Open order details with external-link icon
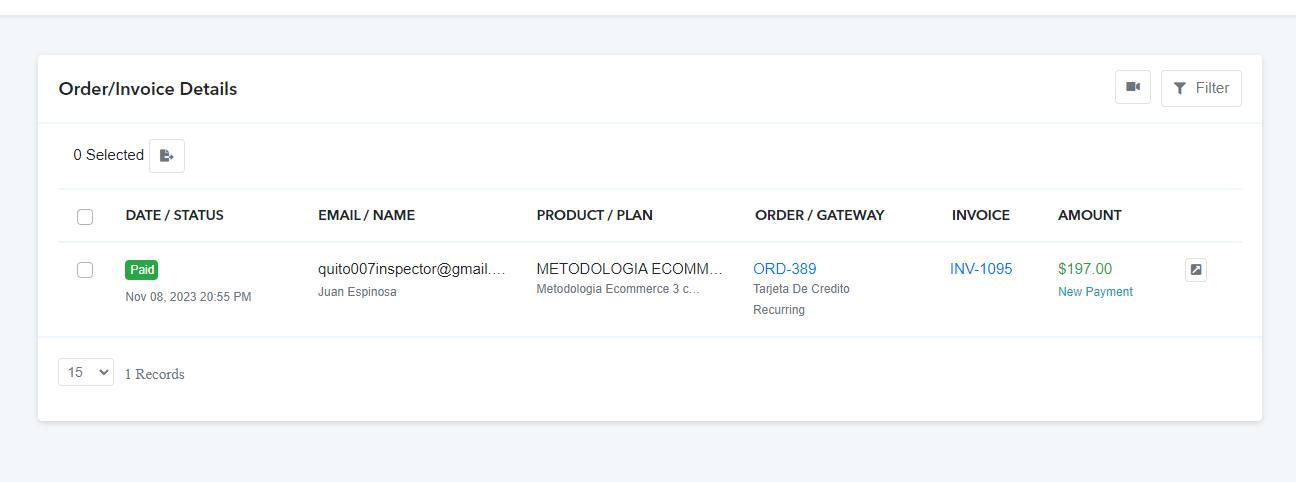Image resolution: width=1296 pixels, height=482 pixels. pyautogui.click(x=1196, y=270)
